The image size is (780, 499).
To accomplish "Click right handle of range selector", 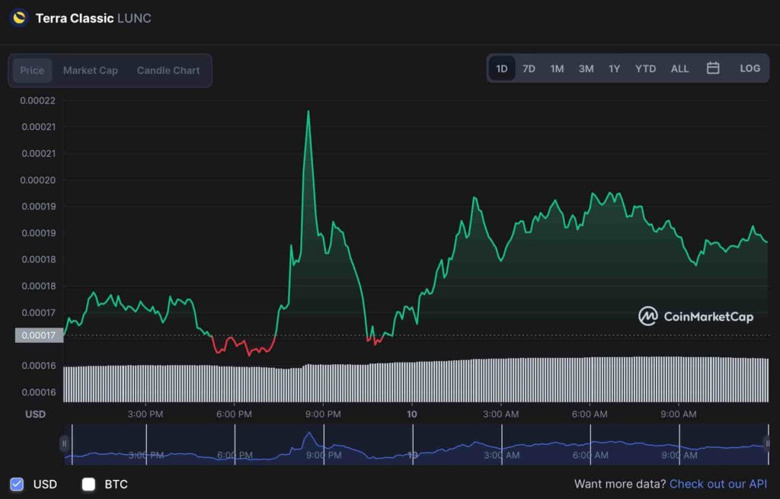I will point(768,443).
